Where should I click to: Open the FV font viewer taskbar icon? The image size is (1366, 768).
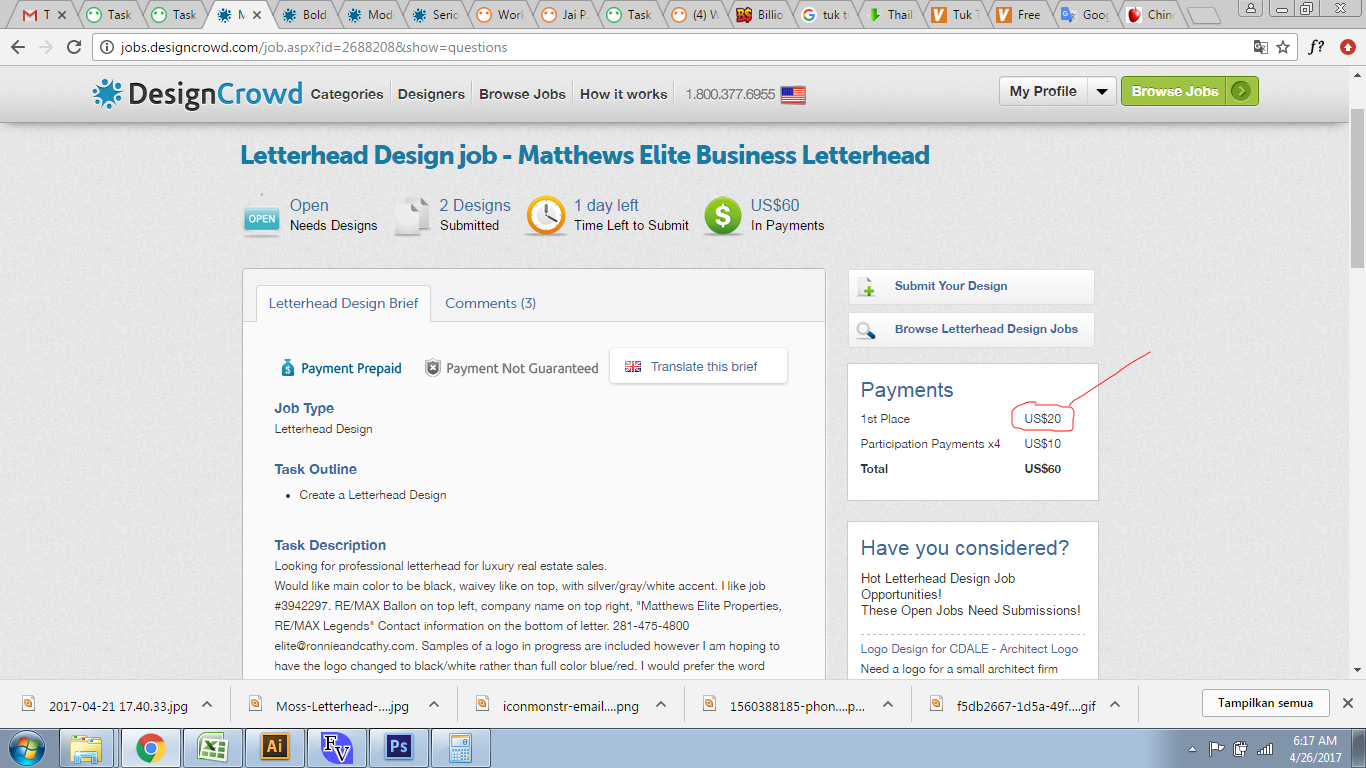pyautogui.click(x=337, y=747)
